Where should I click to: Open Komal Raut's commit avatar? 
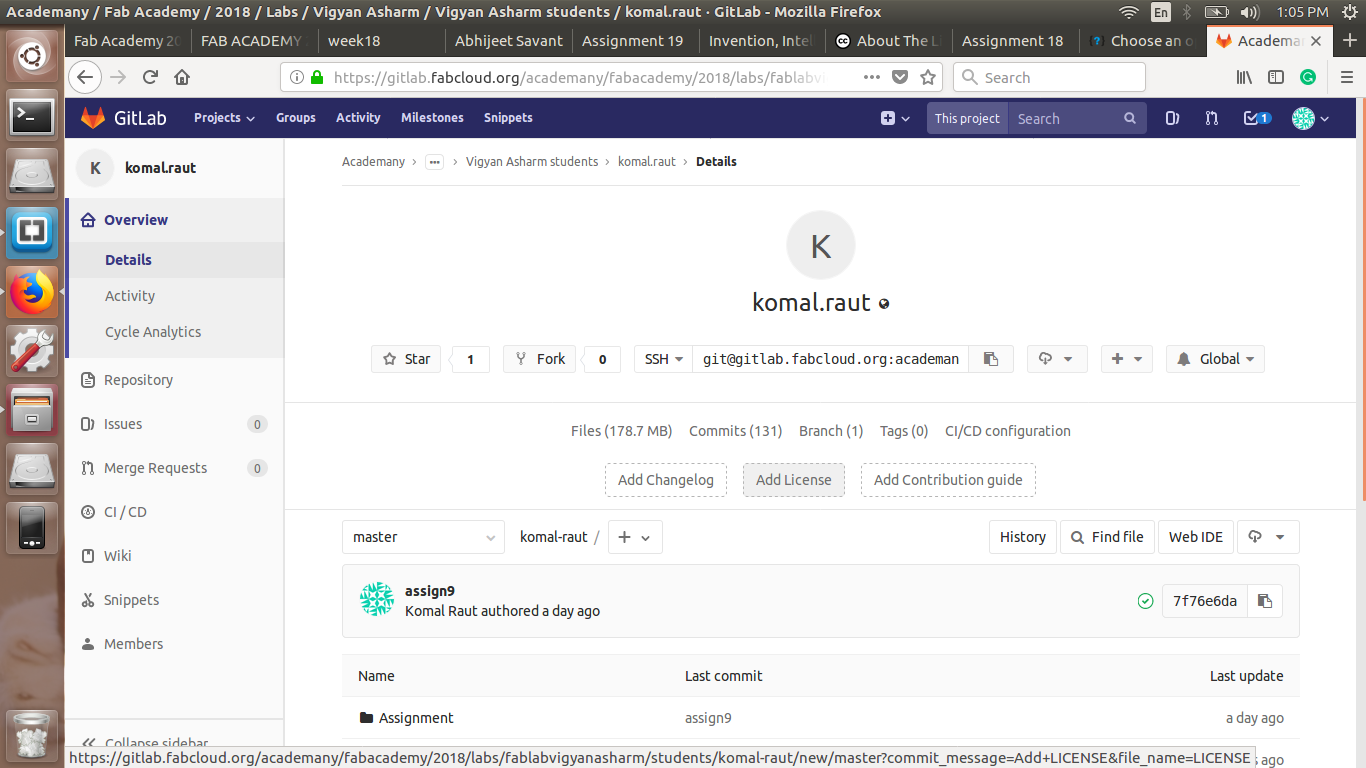click(377, 599)
